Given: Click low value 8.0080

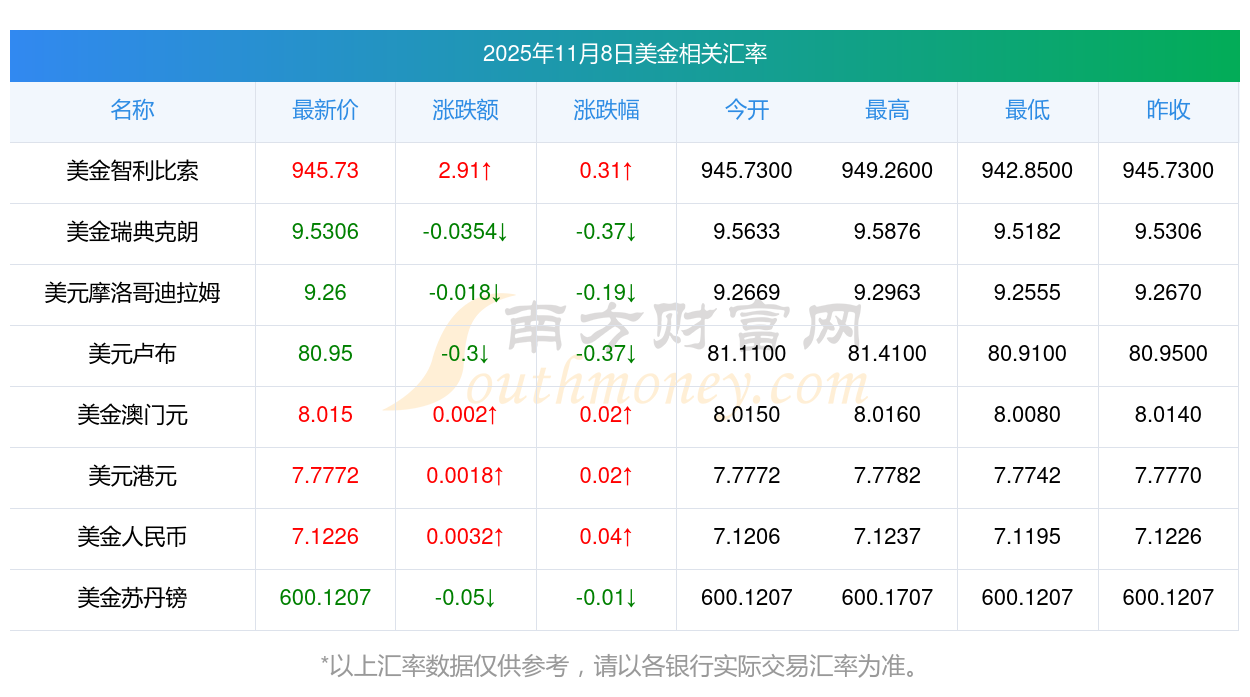Looking at the screenshot, I should click(1028, 415).
